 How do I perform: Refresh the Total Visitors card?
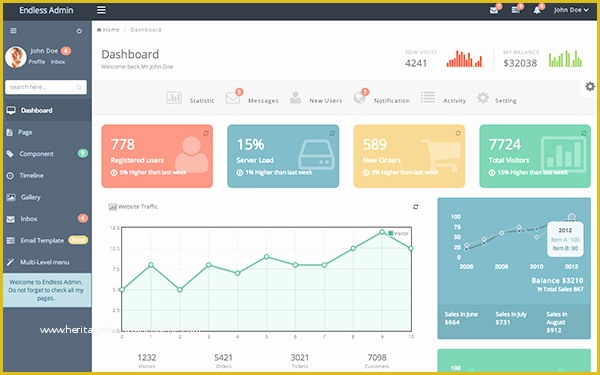584,133
